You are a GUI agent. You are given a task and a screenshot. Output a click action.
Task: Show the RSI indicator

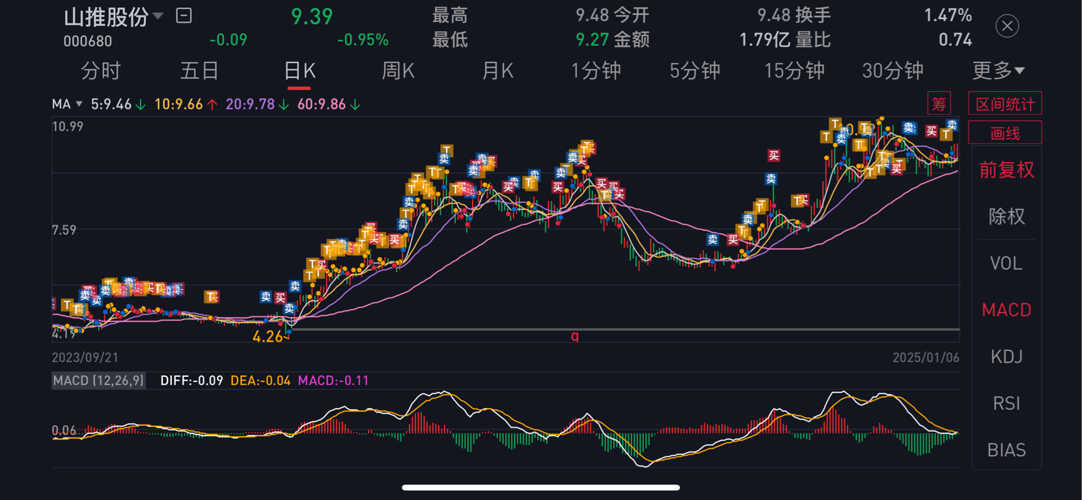coord(1007,403)
